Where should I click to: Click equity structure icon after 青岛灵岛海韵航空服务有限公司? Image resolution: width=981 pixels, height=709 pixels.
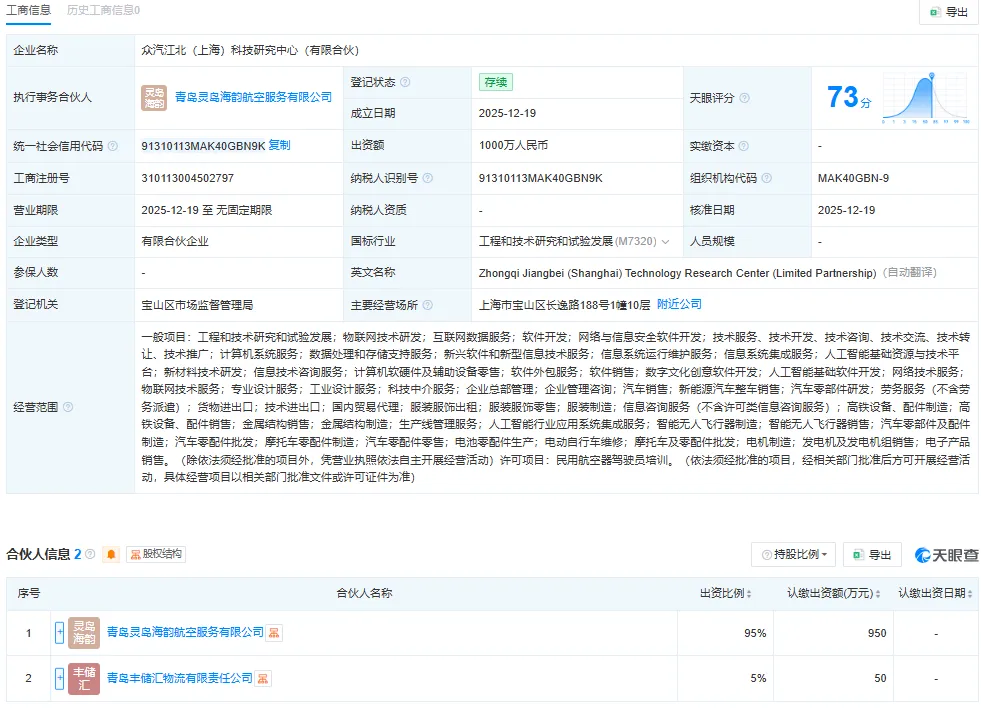(274, 633)
